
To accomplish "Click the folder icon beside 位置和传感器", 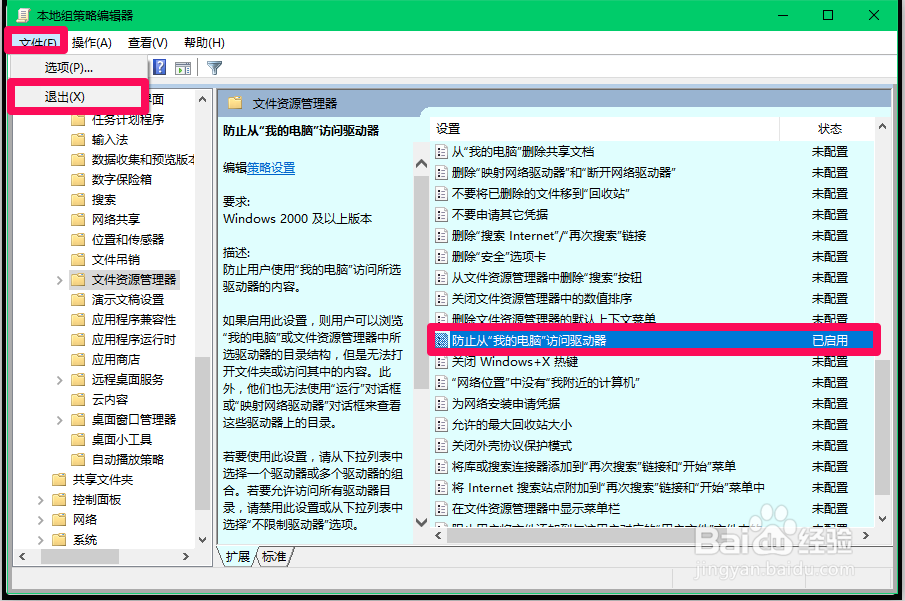I will [78, 240].
